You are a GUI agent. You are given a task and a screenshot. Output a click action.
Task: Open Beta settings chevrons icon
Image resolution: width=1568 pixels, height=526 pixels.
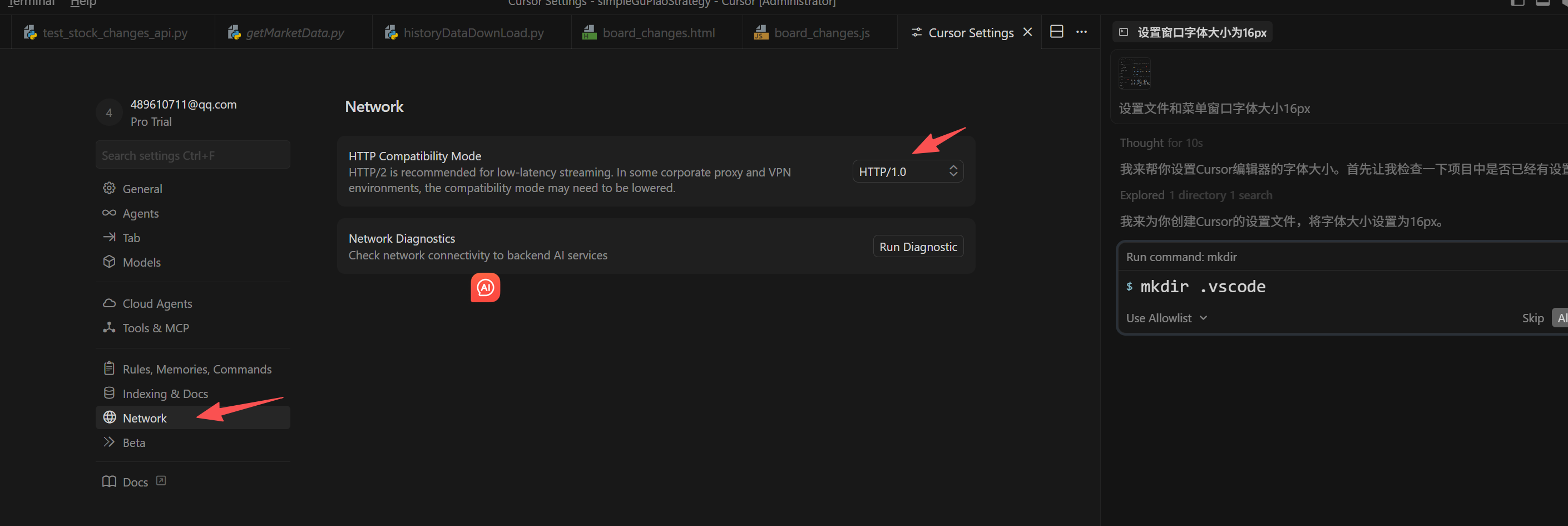click(x=109, y=441)
